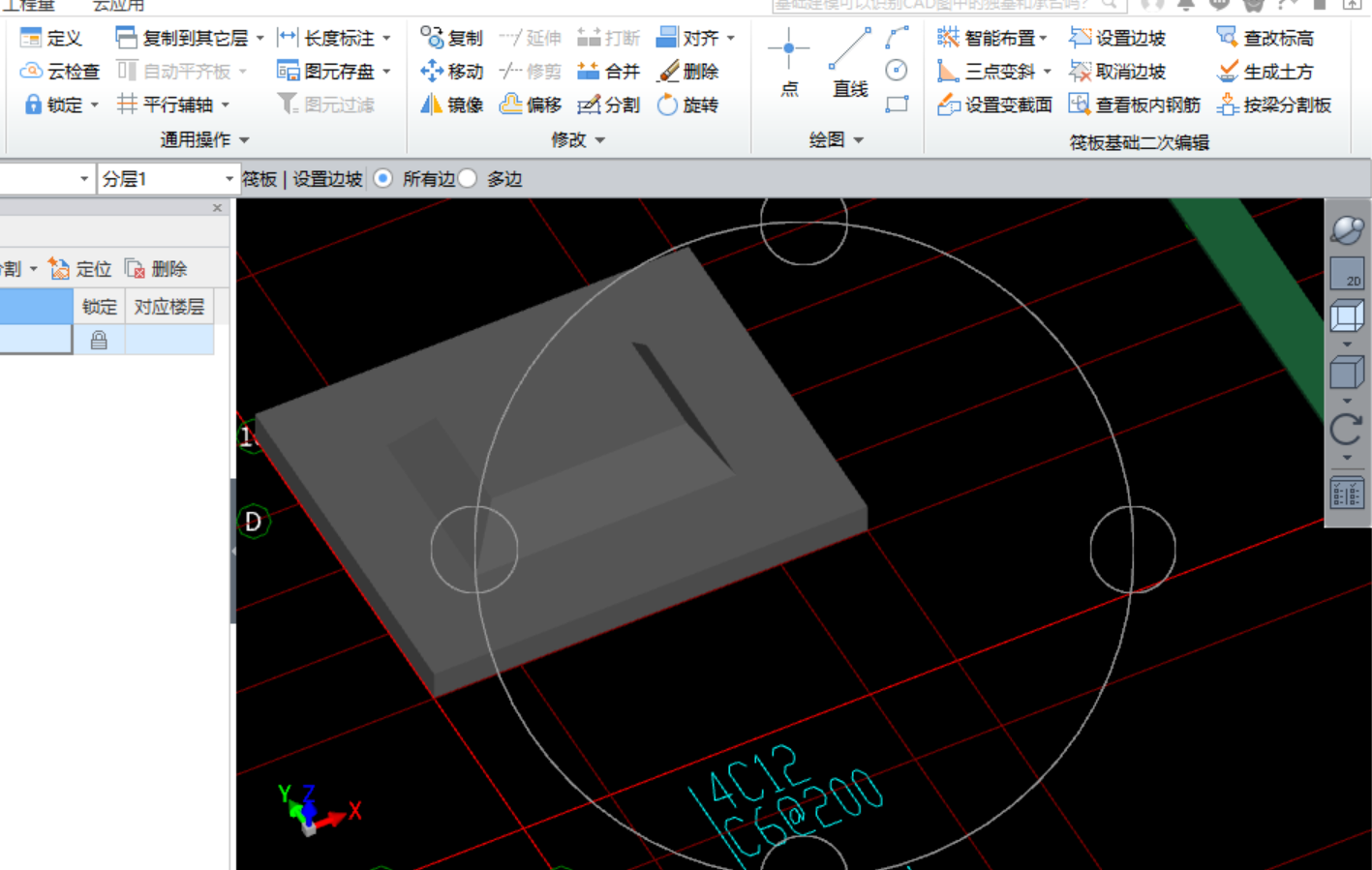Open 智能布置 smart layout tool
The image size is (1372, 870).
point(986,38)
